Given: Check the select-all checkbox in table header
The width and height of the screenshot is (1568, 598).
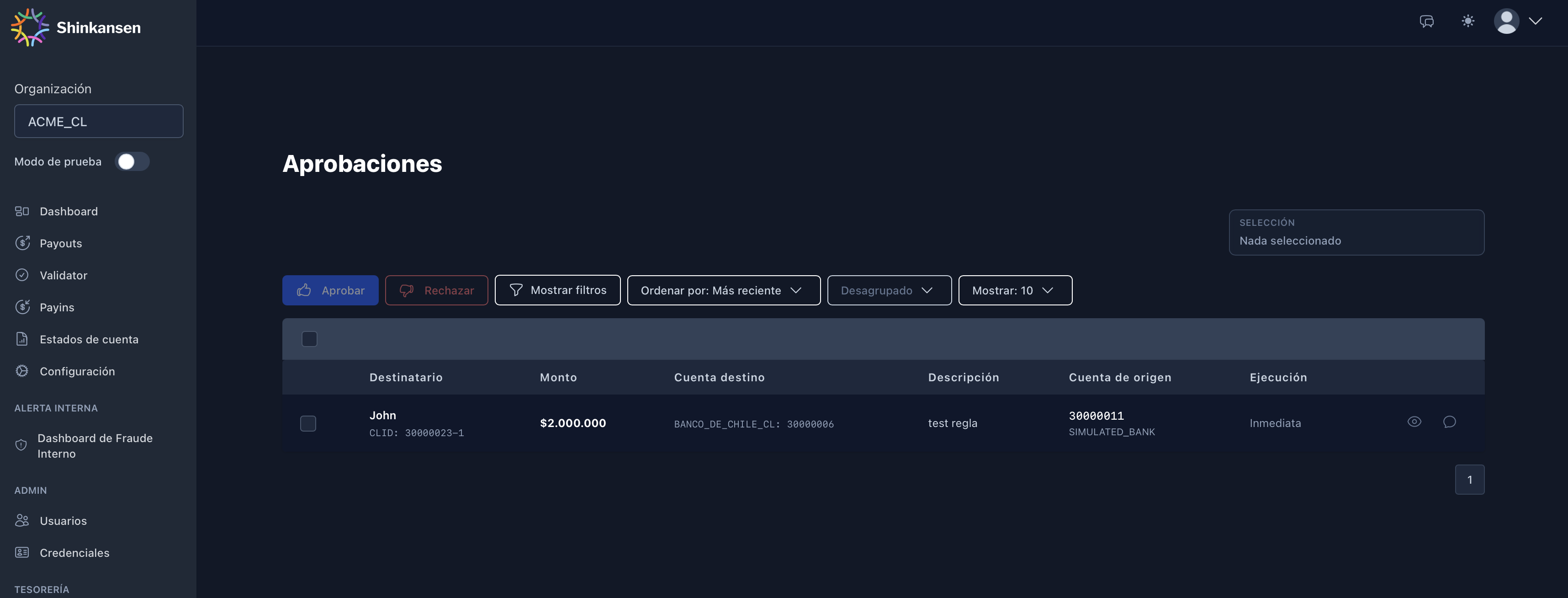Looking at the screenshot, I should coord(309,339).
